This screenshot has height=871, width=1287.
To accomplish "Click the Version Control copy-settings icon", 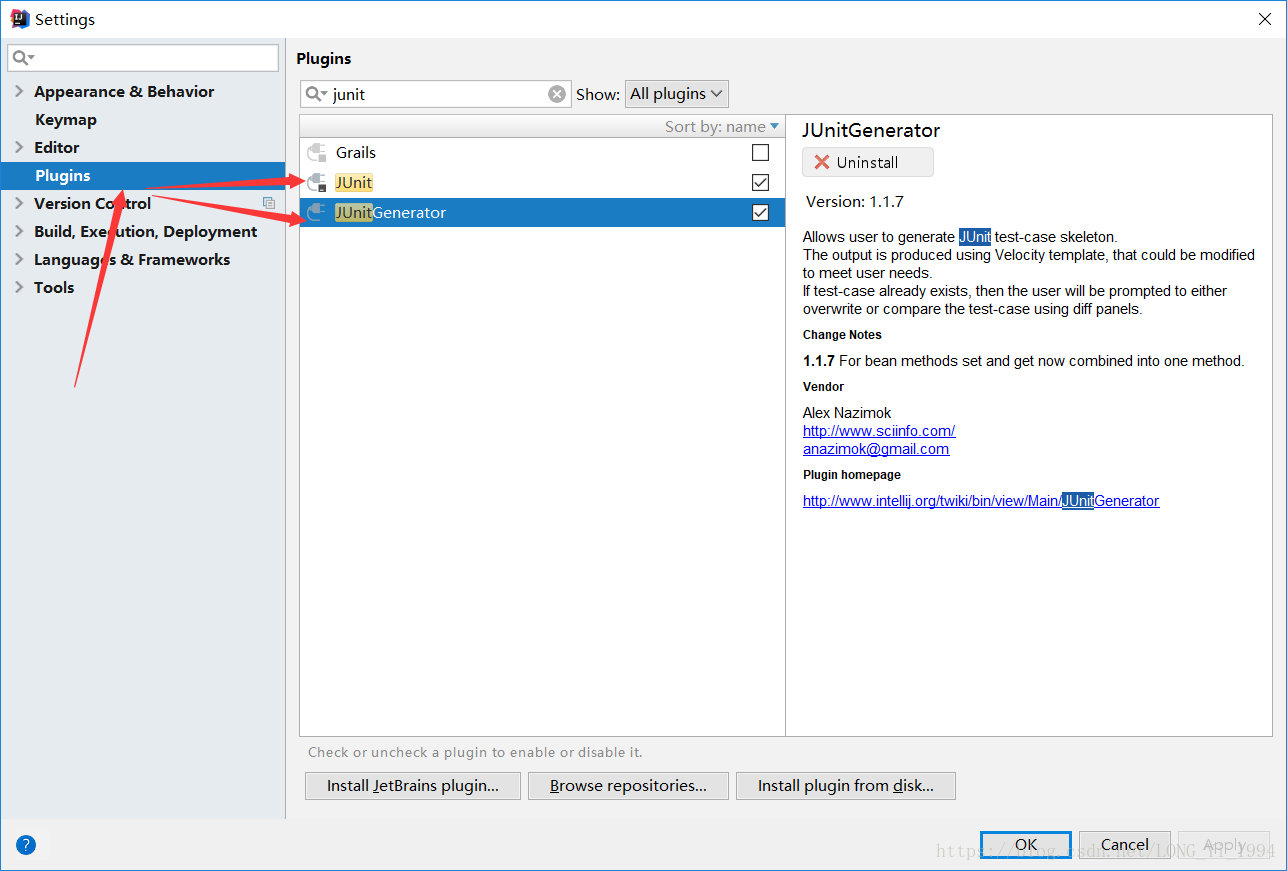I will 269,203.
